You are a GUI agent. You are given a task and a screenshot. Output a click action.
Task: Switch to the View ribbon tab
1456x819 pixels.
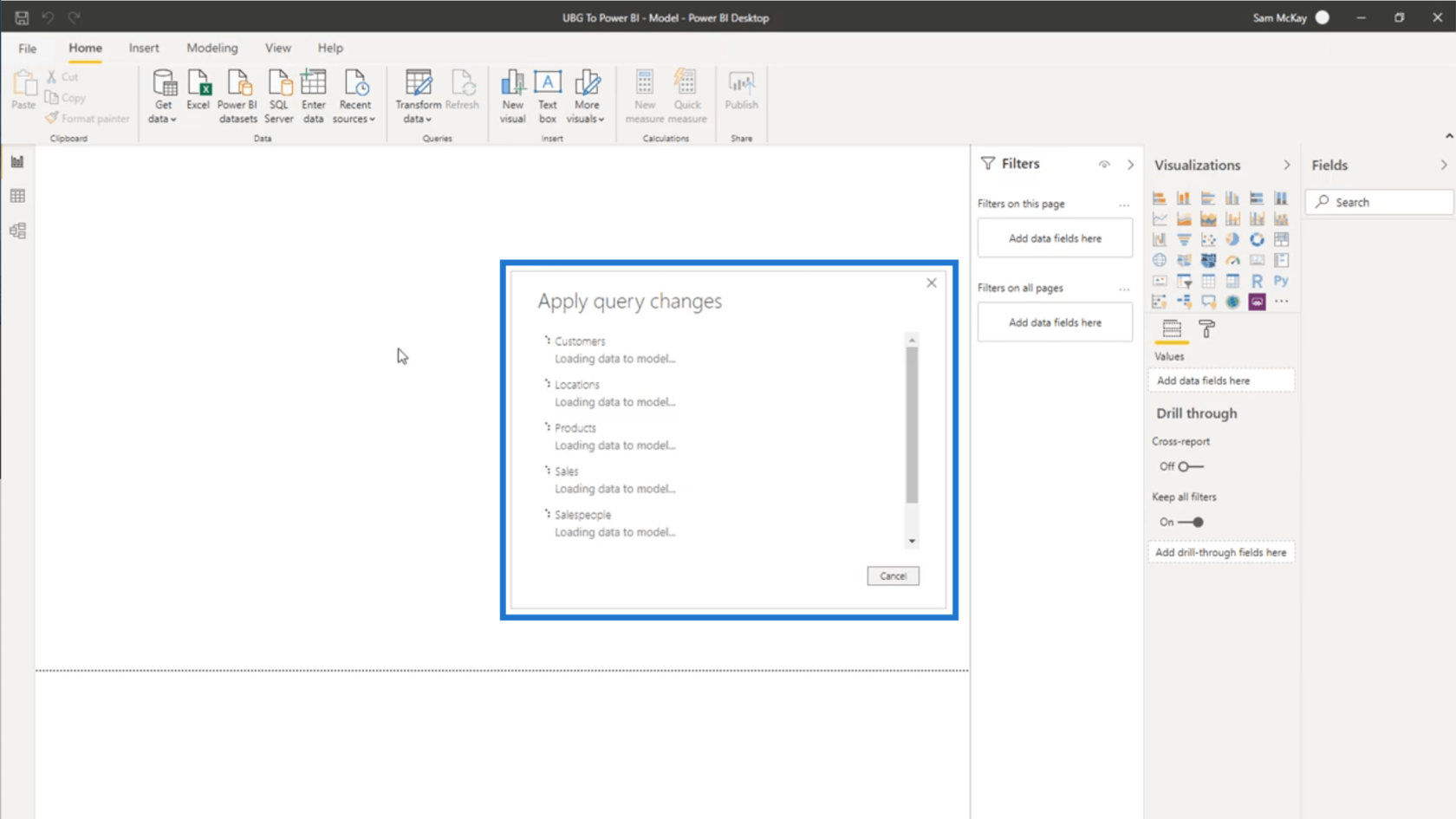click(x=278, y=48)
